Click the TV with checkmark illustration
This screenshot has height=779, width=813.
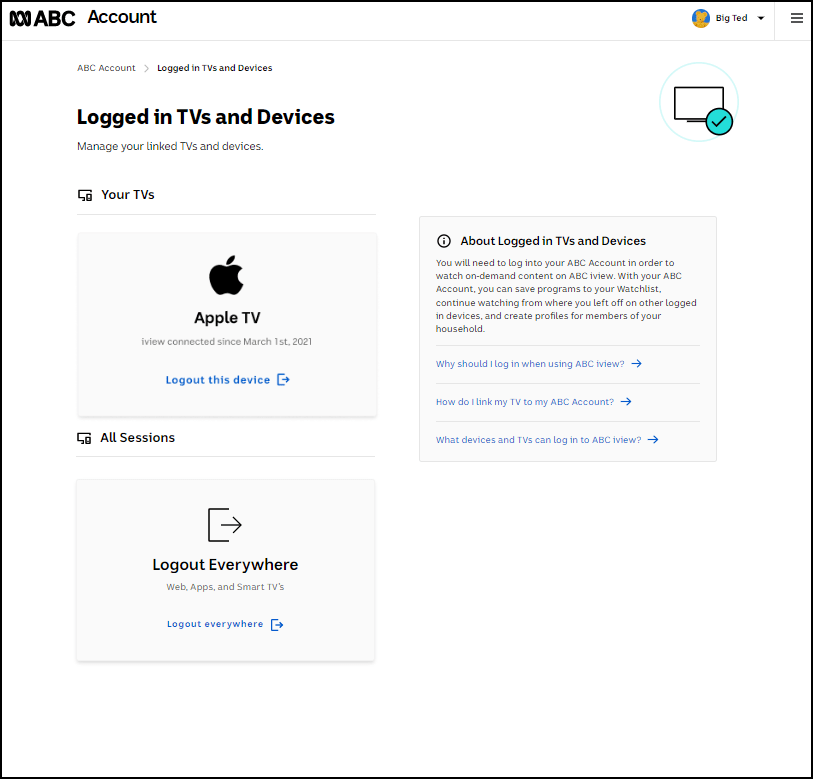(698, 102)
